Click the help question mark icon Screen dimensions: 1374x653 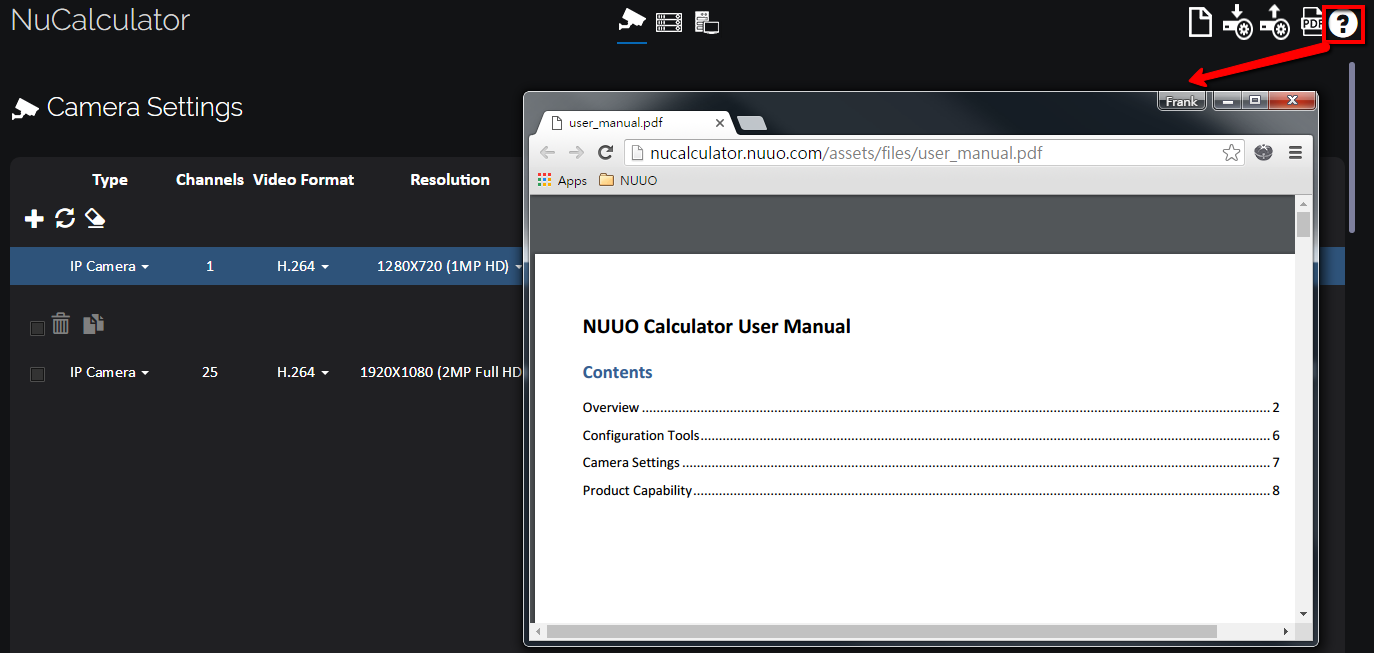point(1344,24)
